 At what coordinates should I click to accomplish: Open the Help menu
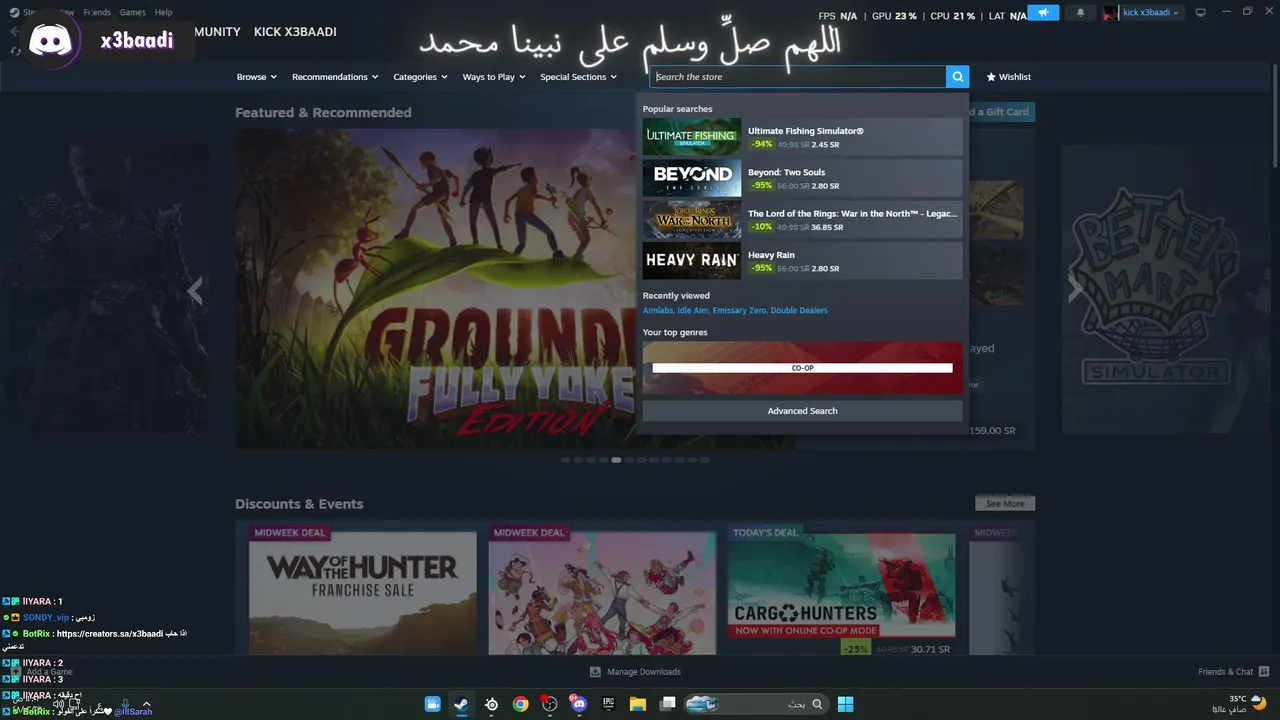click(163, 12)
